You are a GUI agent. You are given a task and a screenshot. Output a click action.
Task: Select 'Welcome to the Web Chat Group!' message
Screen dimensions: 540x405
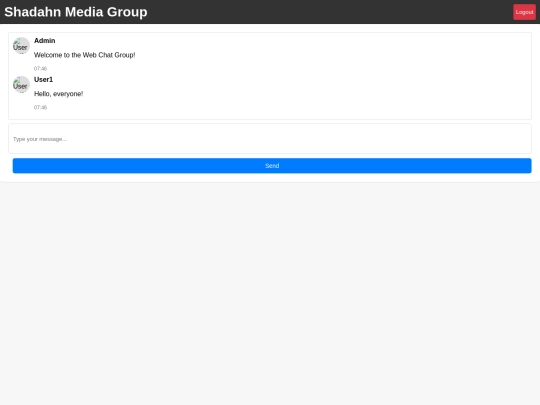tap(85, 55)
